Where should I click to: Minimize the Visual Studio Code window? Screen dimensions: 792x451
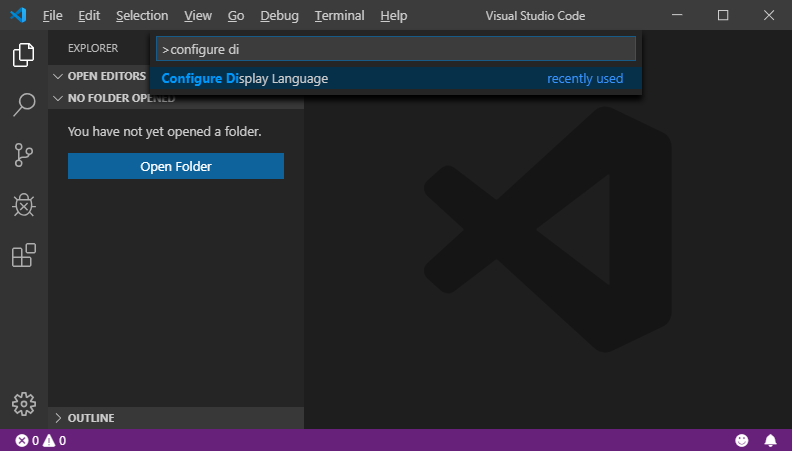pos(677,15)
